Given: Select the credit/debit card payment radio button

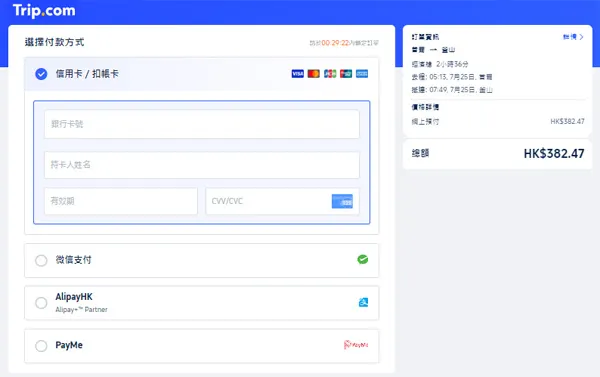Looking at the screenshot, I should (x=41, y=74).
